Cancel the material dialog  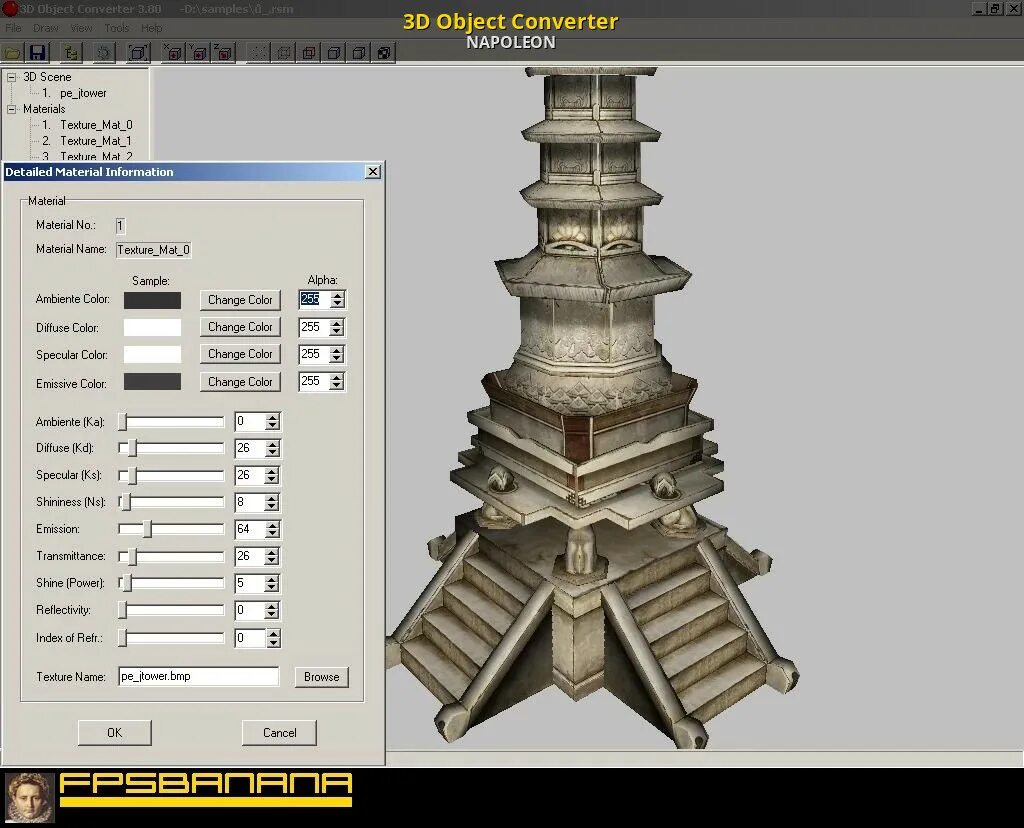(280, 733)
